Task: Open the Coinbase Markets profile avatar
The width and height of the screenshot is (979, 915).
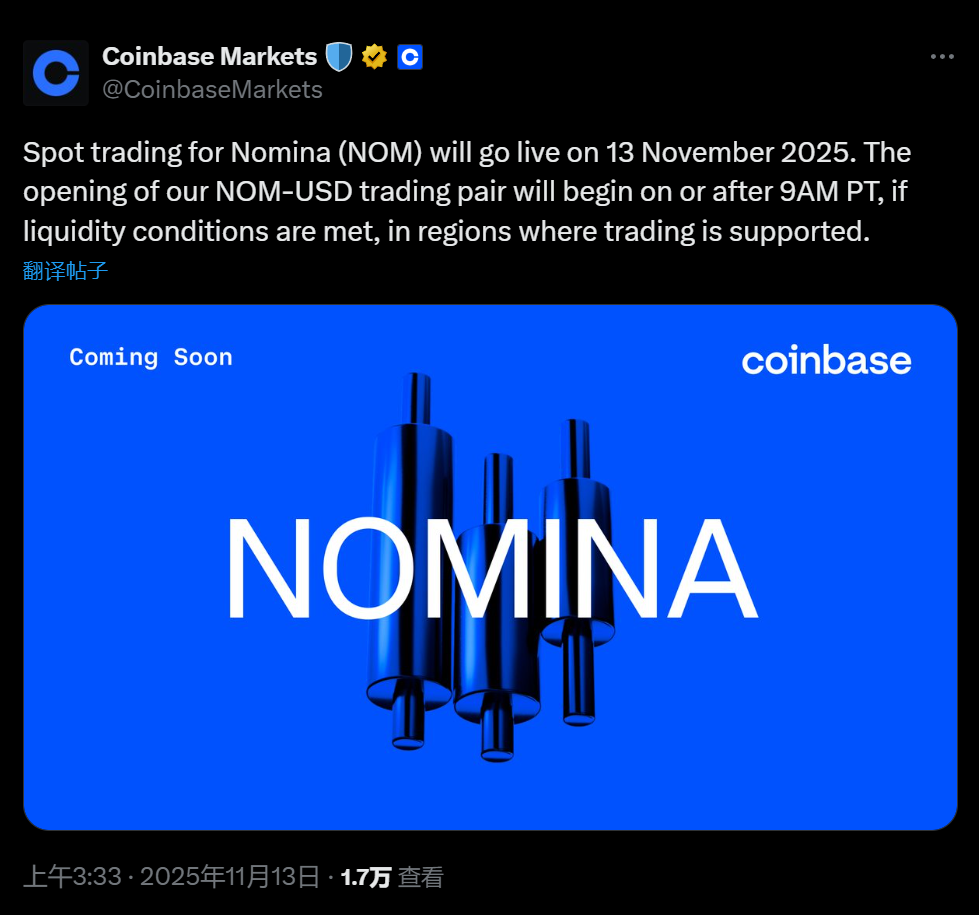Action: (56, 73)
